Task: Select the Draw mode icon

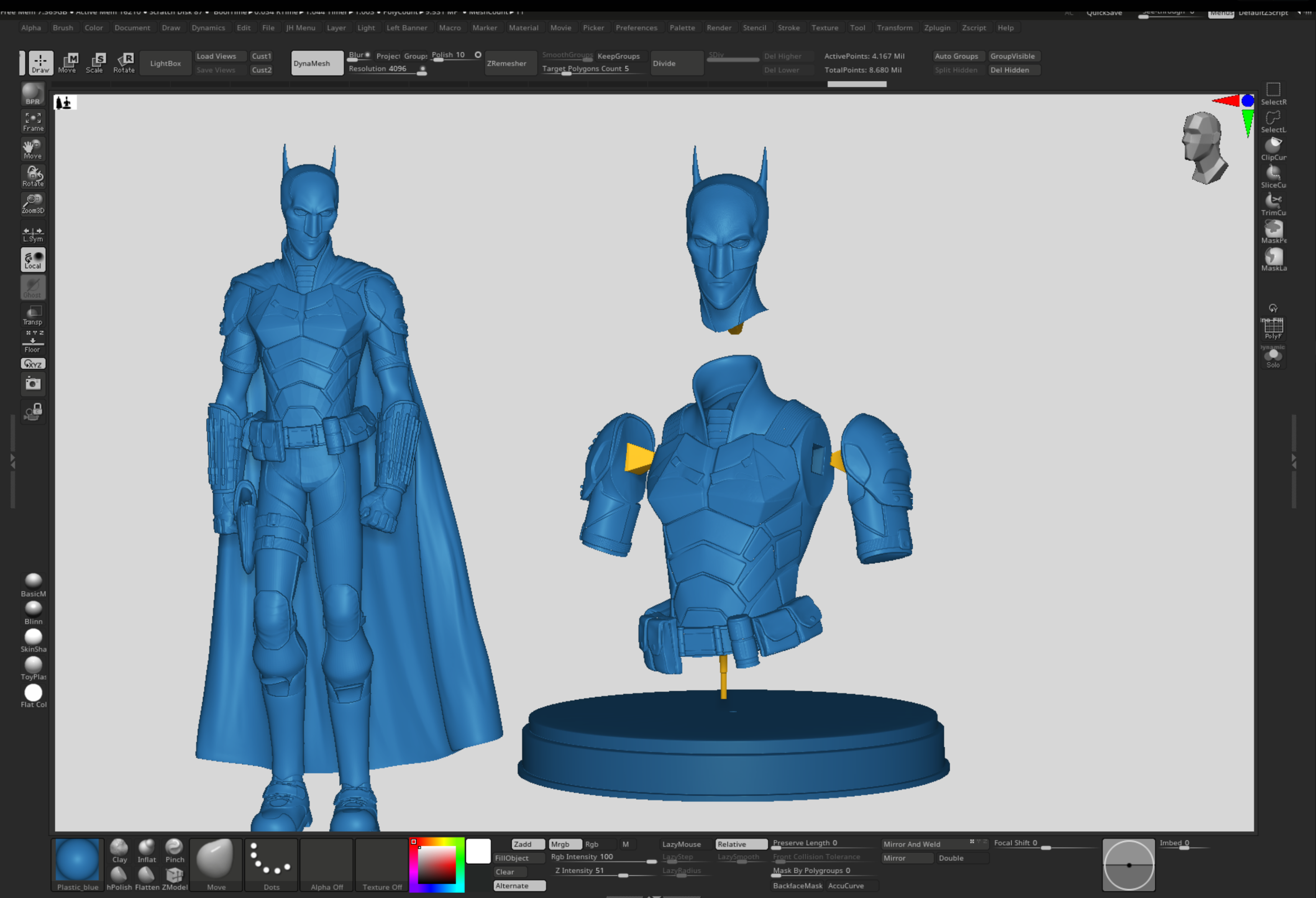Action: 41,63
